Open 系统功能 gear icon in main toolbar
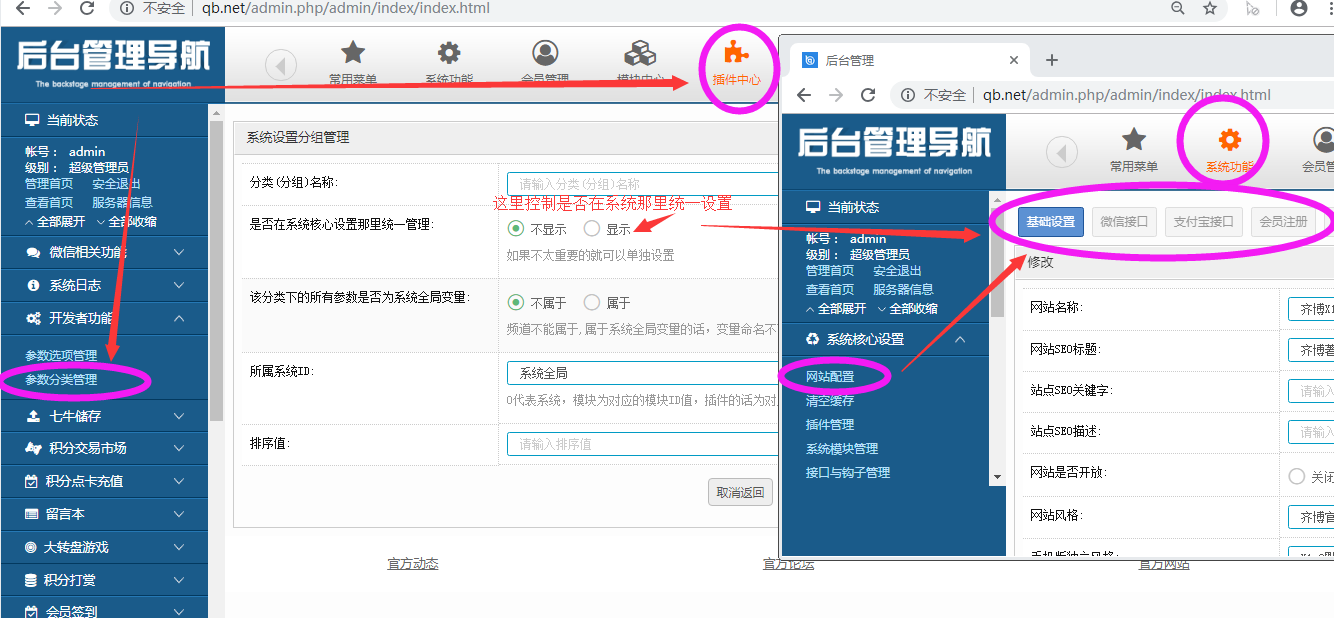The height and width of the screenshot is (618, 1334). click(x=449, y=54)
